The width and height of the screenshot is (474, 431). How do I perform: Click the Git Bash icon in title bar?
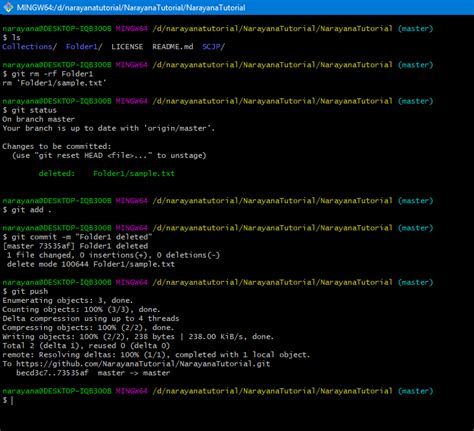pyautogui.click(x=8, y=7)
